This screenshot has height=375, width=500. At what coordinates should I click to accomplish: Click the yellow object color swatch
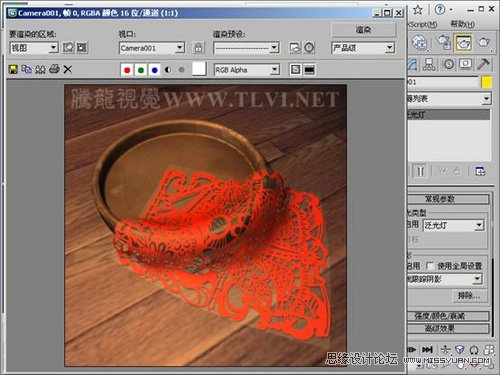[x=487, y=82]
